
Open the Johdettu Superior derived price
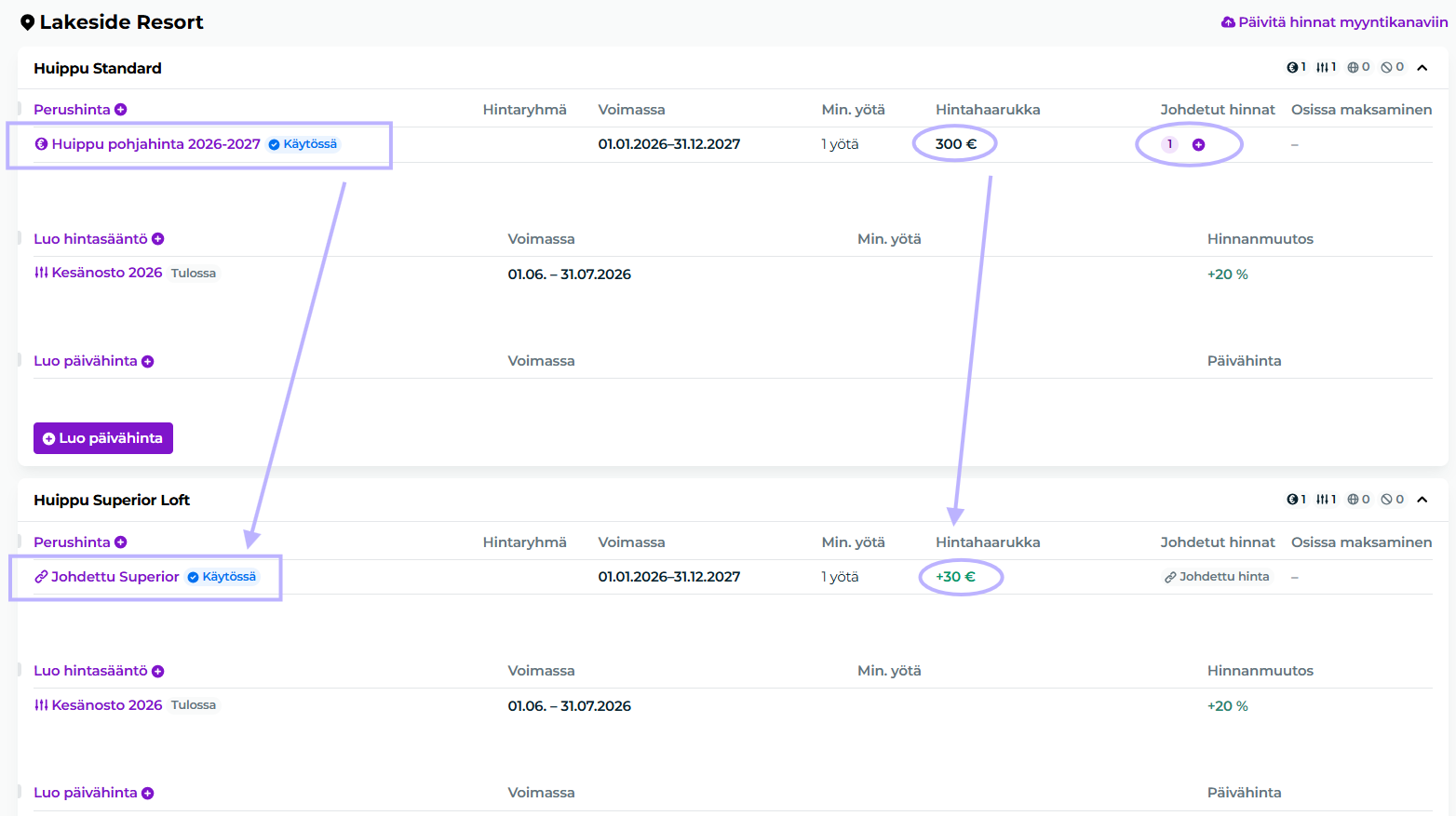[115, 577]
